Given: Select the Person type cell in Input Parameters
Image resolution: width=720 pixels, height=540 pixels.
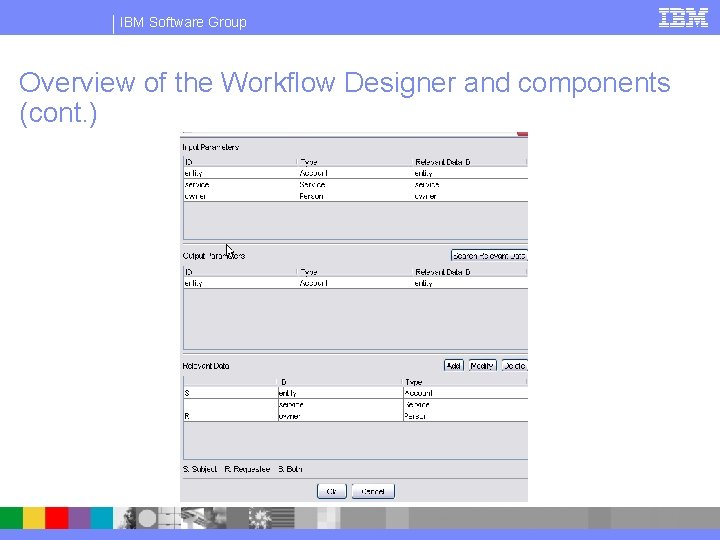Looking at the screenshot, I should click(x=355, y=196).
